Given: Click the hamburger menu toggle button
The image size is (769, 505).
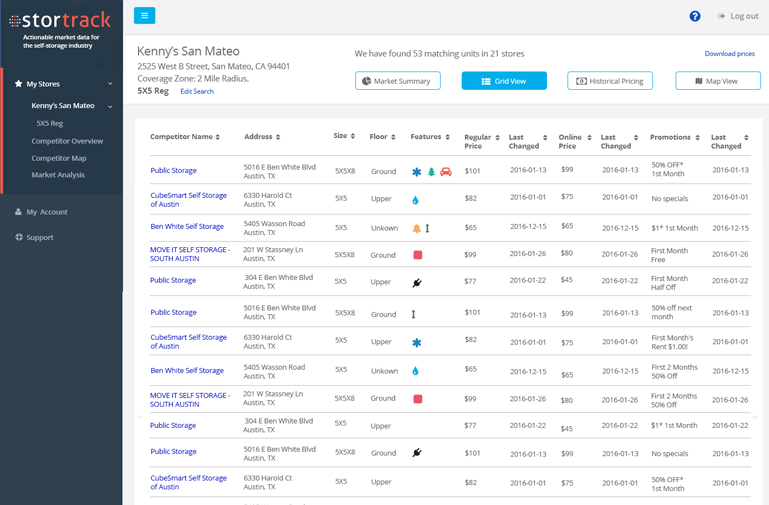Looking at the screenshot, I should click(x=144, y=15).
